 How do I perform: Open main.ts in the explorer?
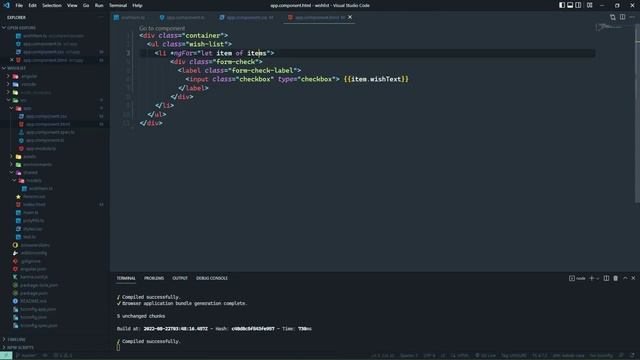tap(31, 213)
